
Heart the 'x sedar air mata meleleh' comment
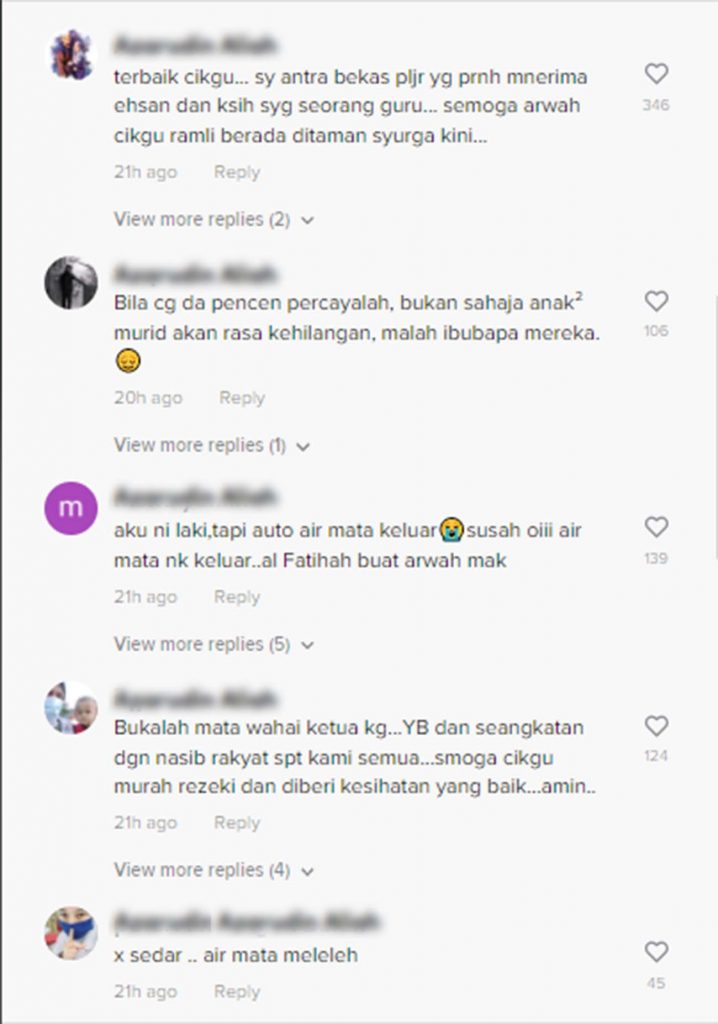pos(656,952)
